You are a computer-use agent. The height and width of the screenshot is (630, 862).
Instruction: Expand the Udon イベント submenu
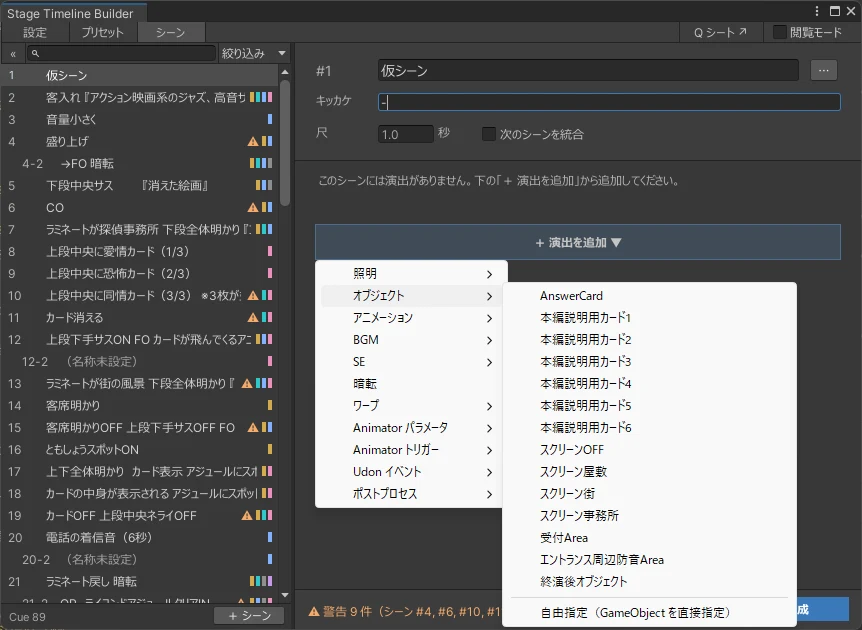tap(411, 472)
